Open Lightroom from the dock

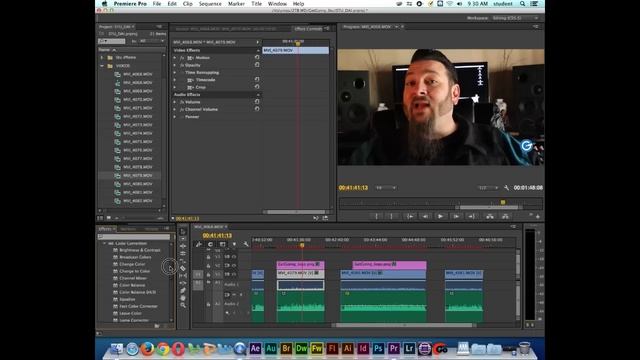(x=409, y=349)
